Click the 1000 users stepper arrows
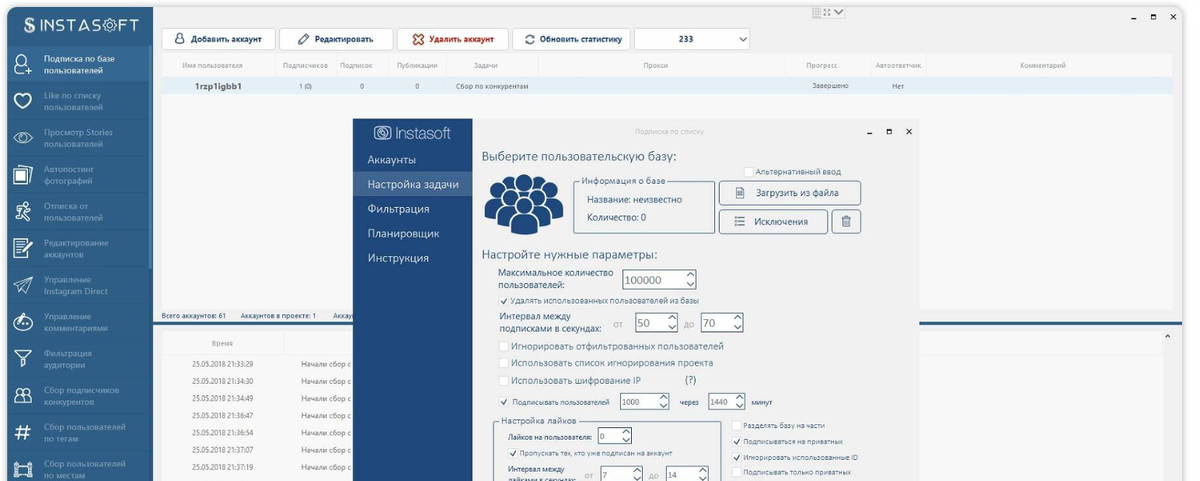 click(664, 402)
